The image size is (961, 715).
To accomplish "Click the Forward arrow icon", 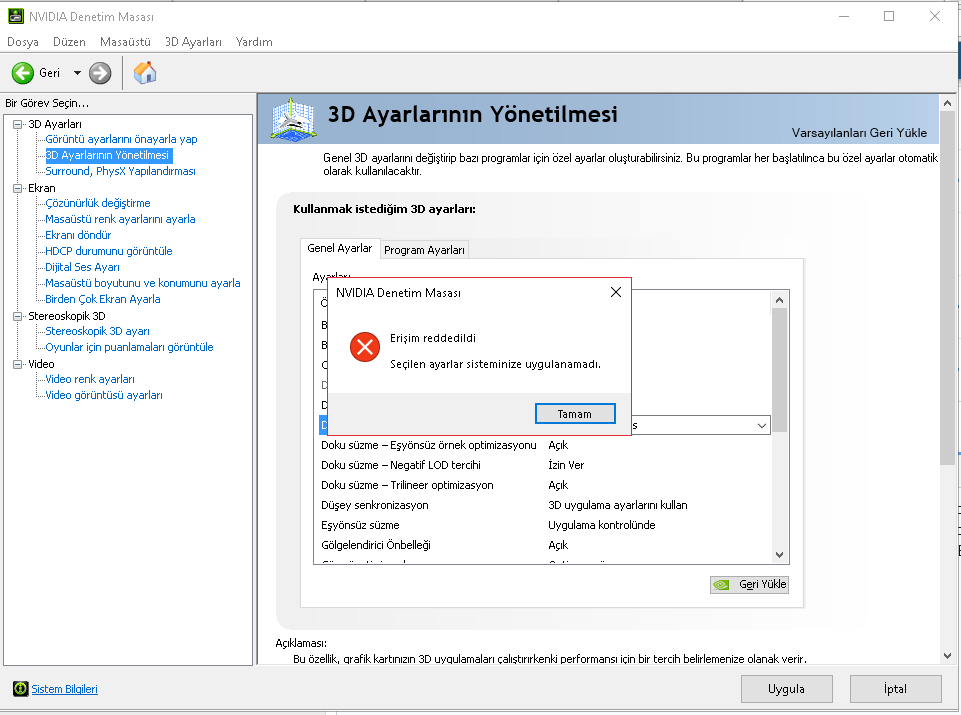I will 100,74.
